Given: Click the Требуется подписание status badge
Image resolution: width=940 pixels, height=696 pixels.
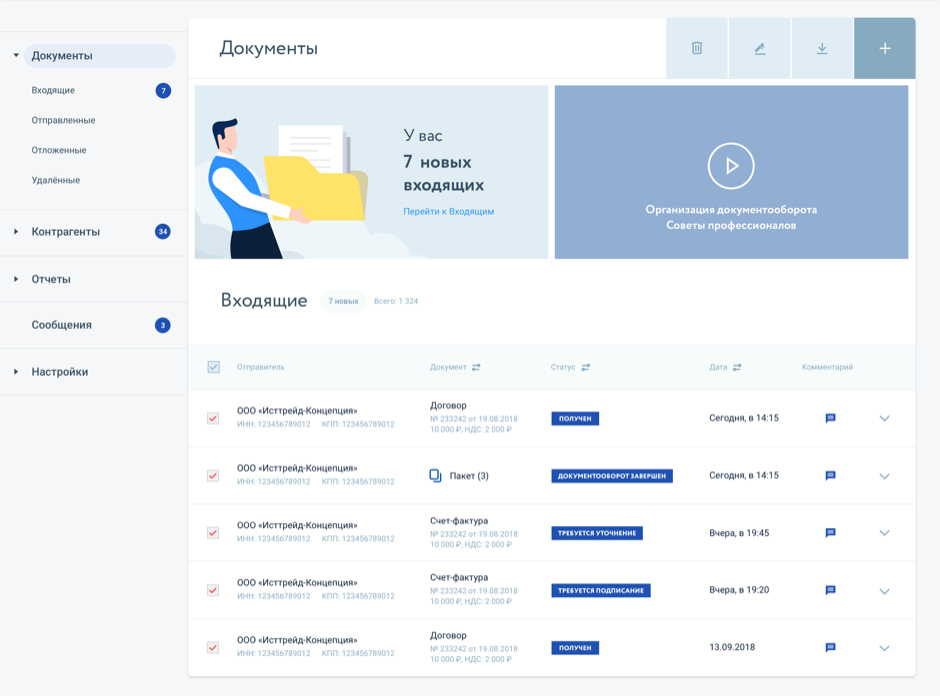Looking at the screenshot, I should (600, 591).
